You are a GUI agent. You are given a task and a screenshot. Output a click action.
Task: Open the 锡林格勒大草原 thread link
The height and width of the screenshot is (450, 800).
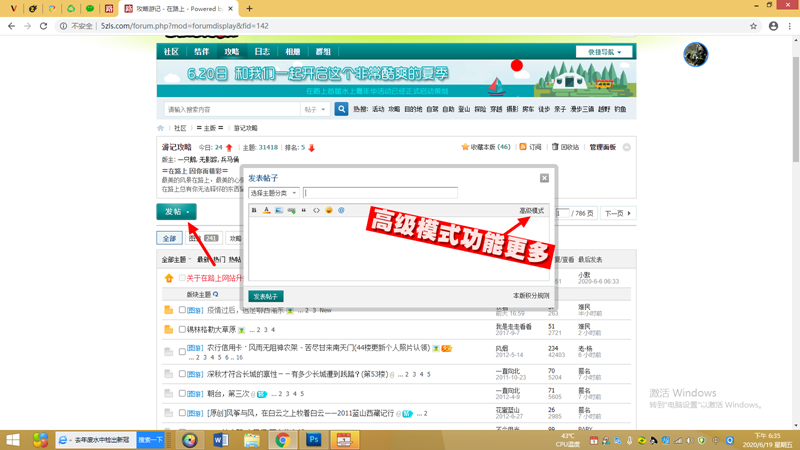click(211, 330)
